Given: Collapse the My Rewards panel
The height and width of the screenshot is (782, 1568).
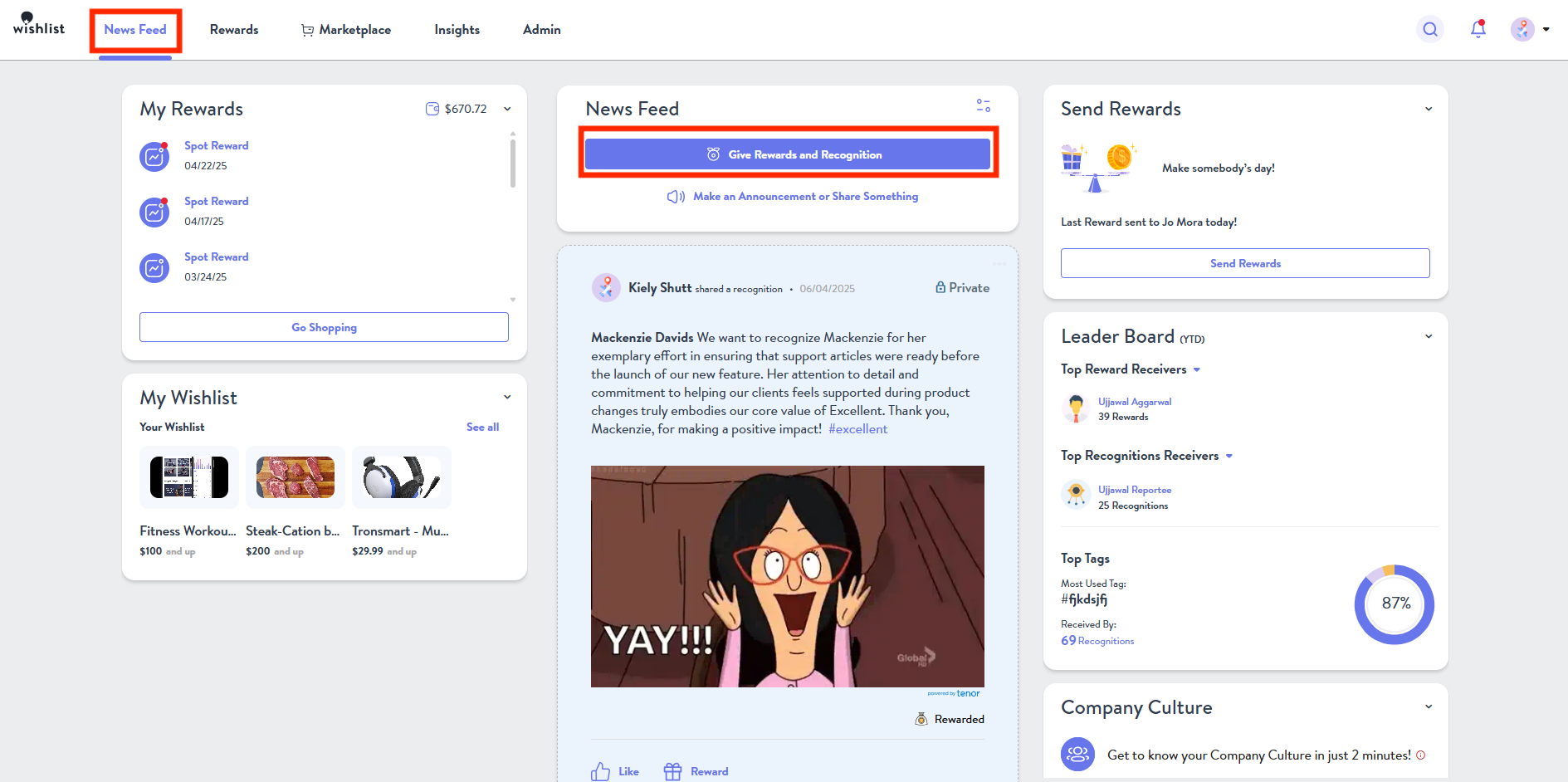Looking at the screenshot, I should pyautogui.click(x=507, y=109).
